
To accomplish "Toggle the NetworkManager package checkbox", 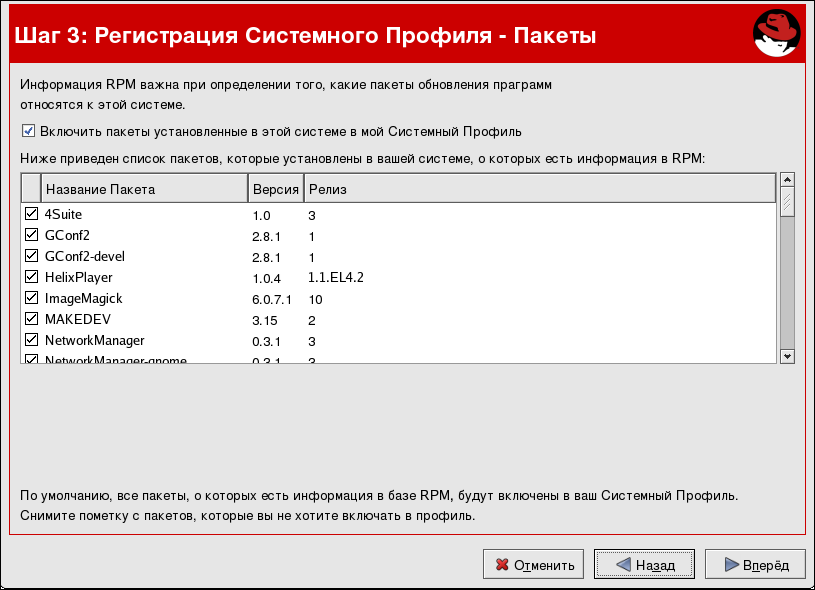I will point(31,340).
